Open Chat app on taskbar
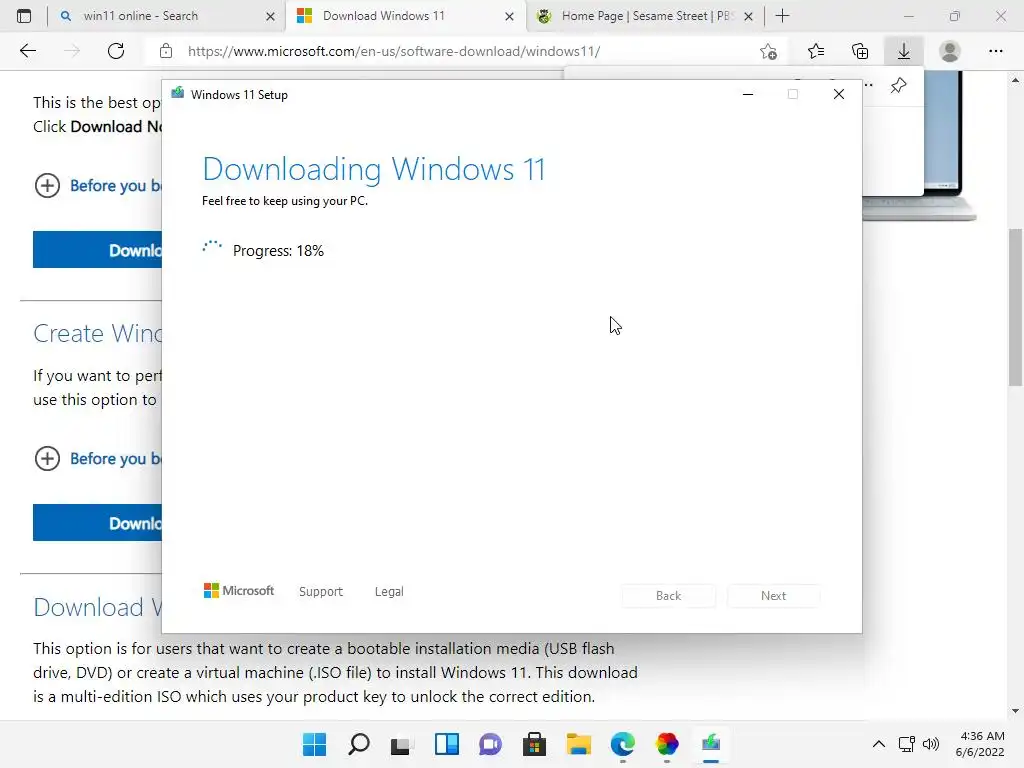The image size is (1024, 768). click(490, 744)
